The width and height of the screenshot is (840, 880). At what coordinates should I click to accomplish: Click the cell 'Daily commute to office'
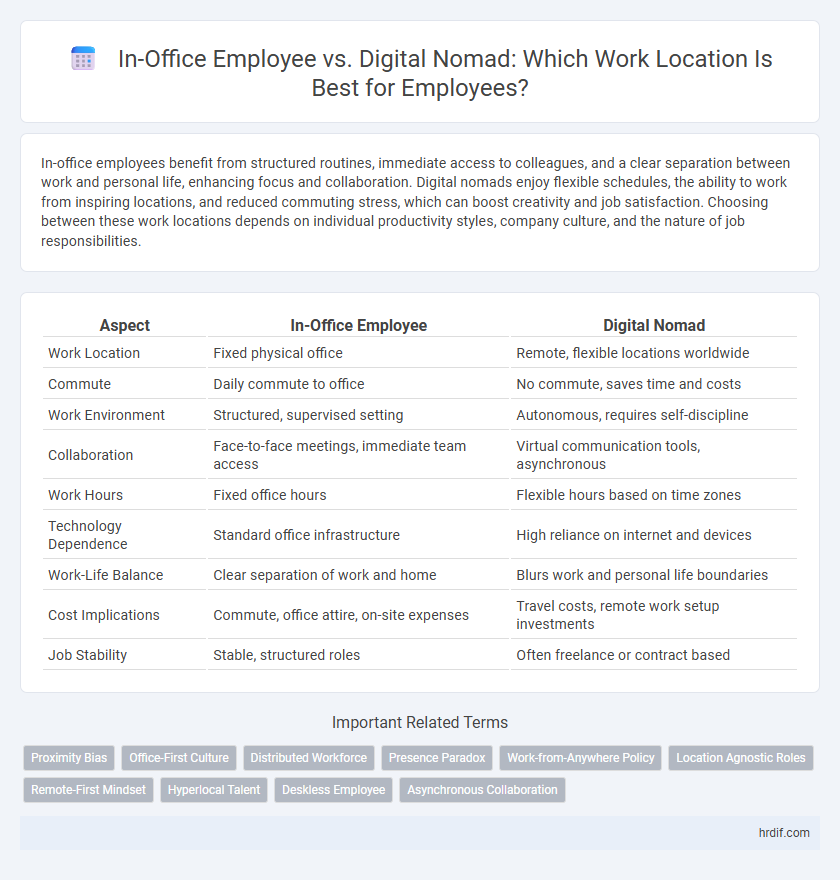tap(288, 384)
